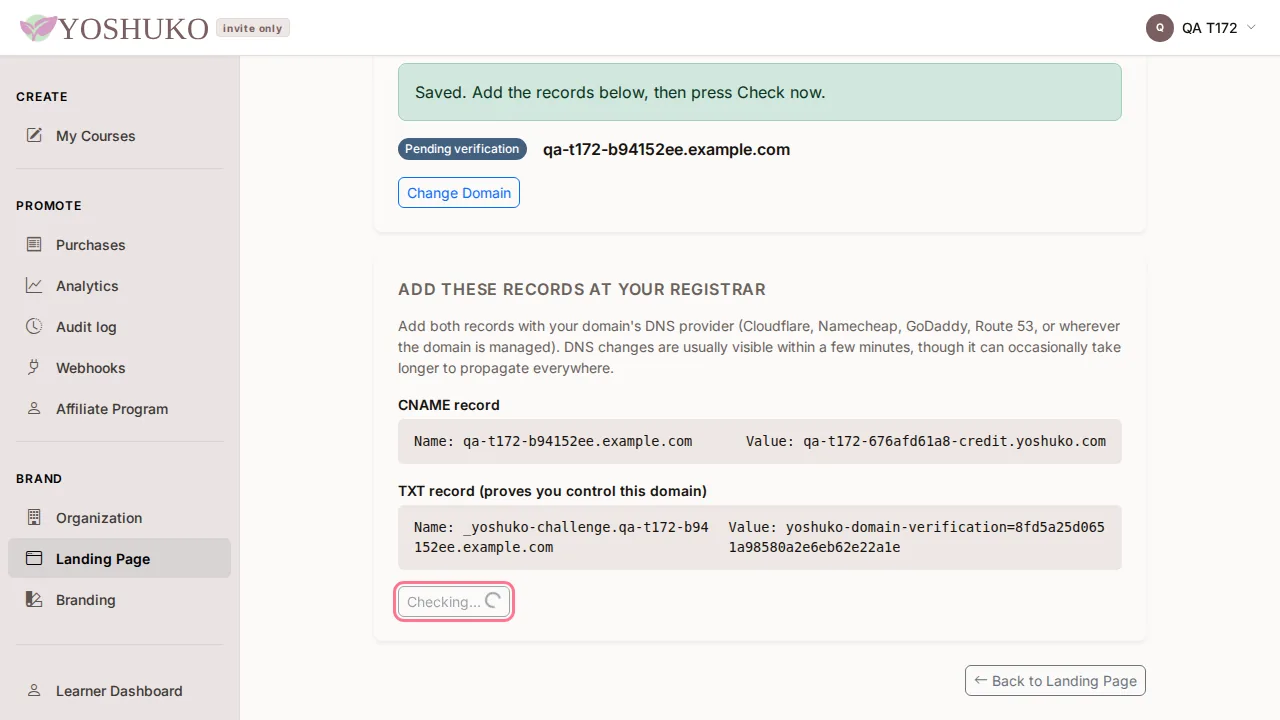Go to the Purchases page
The image size is (1280, 720).
(119, 244)
